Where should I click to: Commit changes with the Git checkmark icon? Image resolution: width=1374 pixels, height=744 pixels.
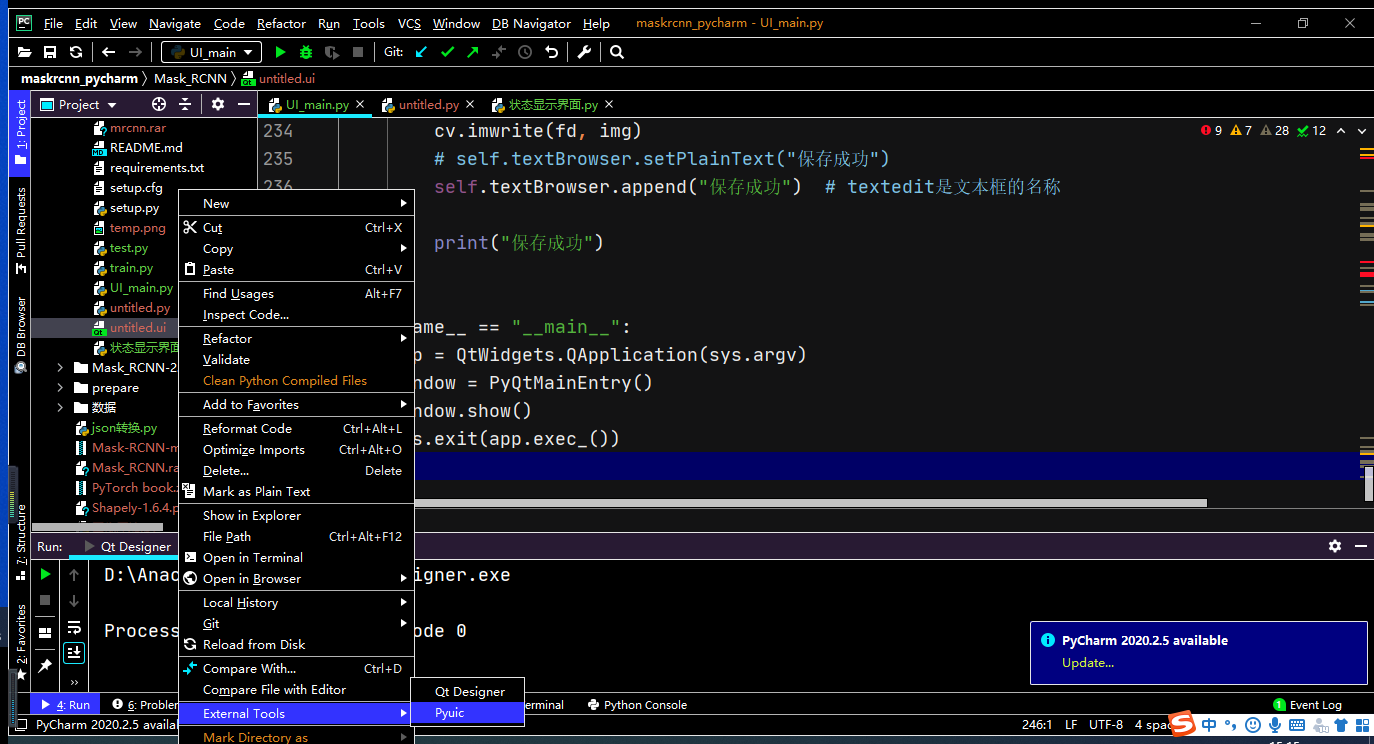tap(447, 52)
